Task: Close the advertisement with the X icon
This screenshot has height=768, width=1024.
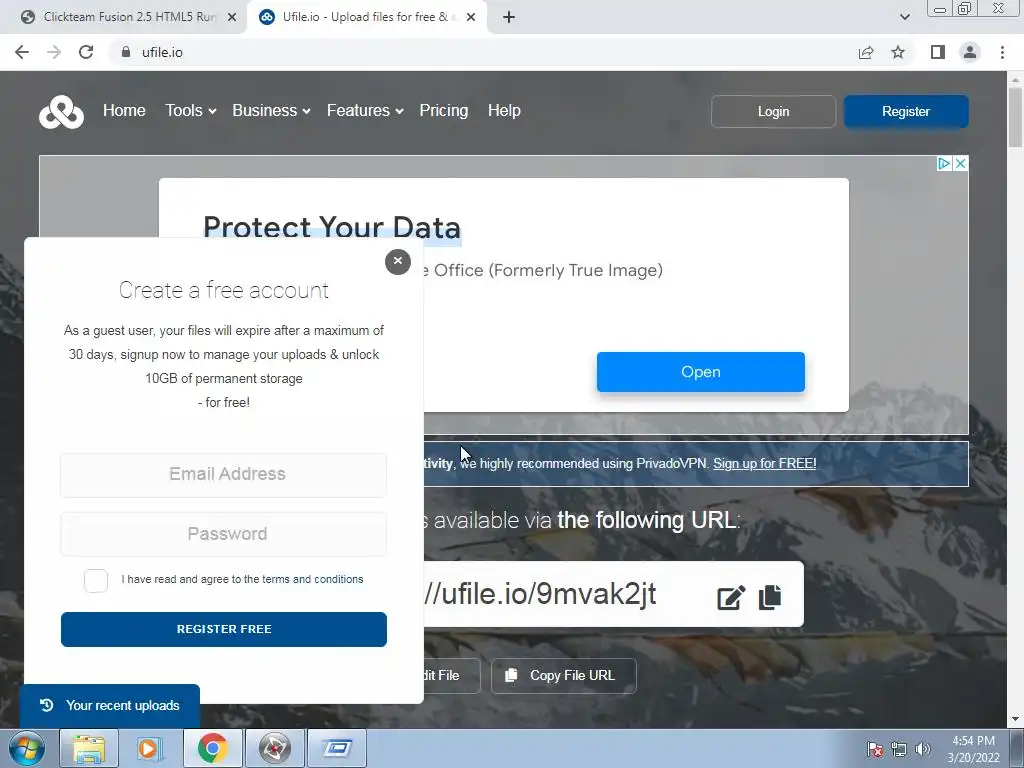Action: click(x=960, y=163)
